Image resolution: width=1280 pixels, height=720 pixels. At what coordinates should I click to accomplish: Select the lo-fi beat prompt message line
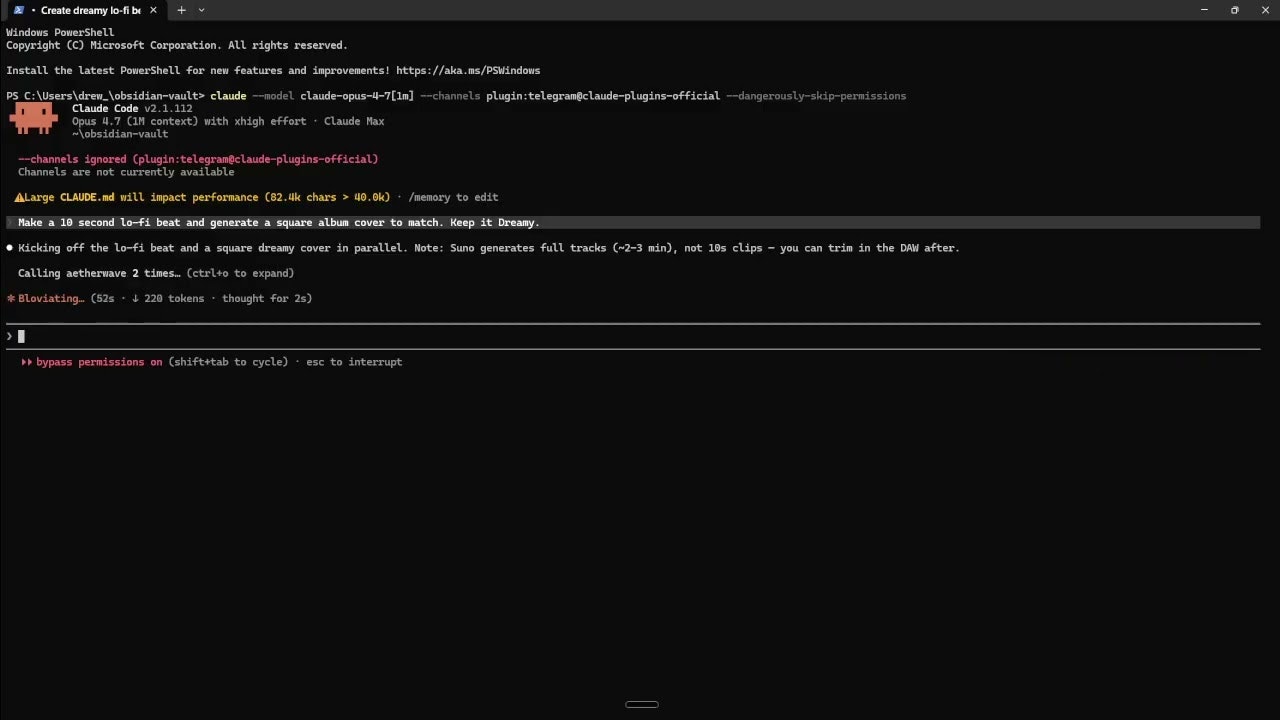coord(633,223)
